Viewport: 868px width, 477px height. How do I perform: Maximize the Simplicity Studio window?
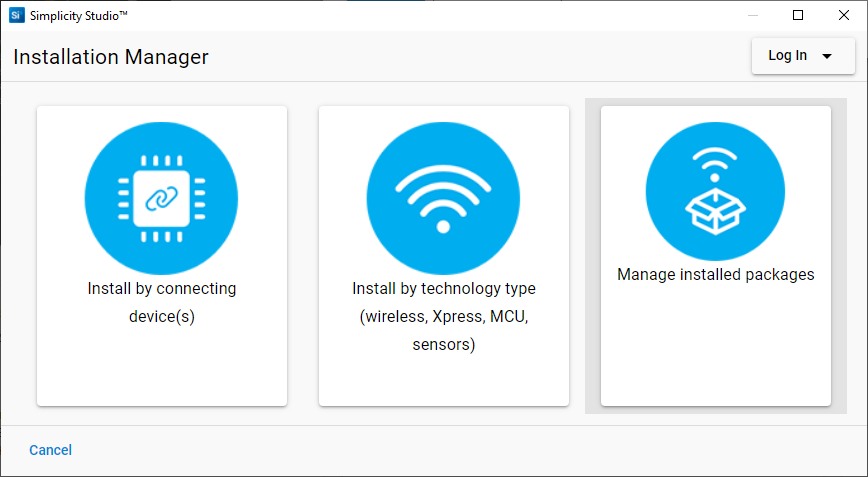[x=798, y=15]
